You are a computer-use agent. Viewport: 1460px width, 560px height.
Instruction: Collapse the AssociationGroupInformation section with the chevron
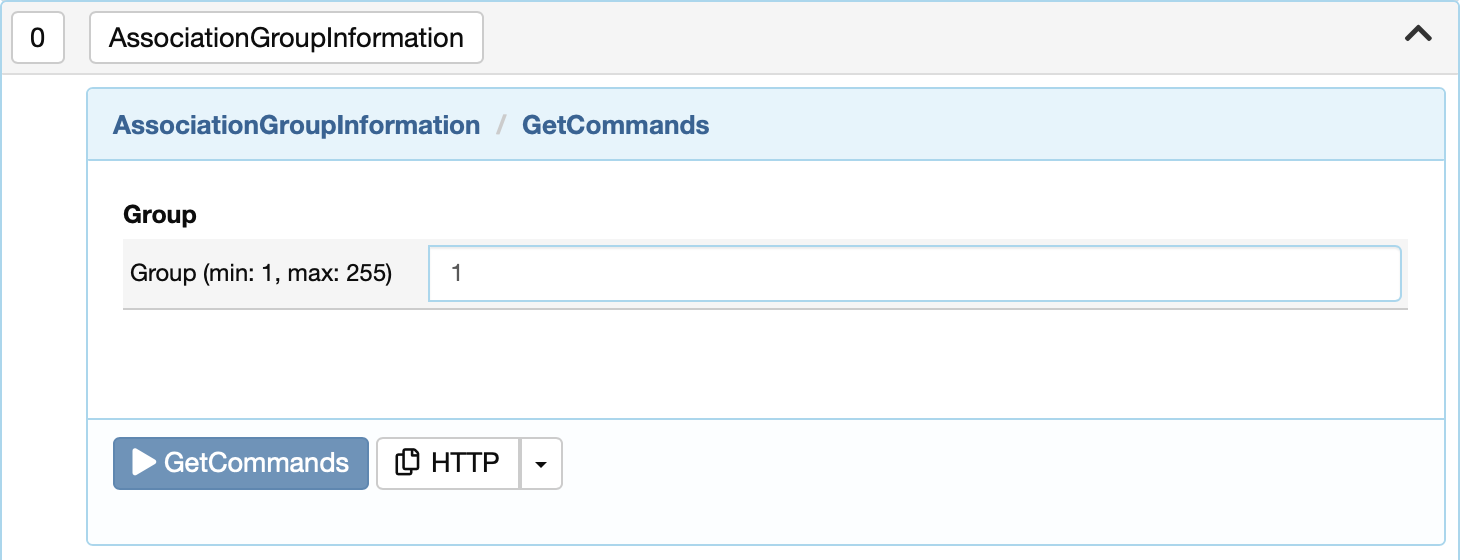point(1418,34)
